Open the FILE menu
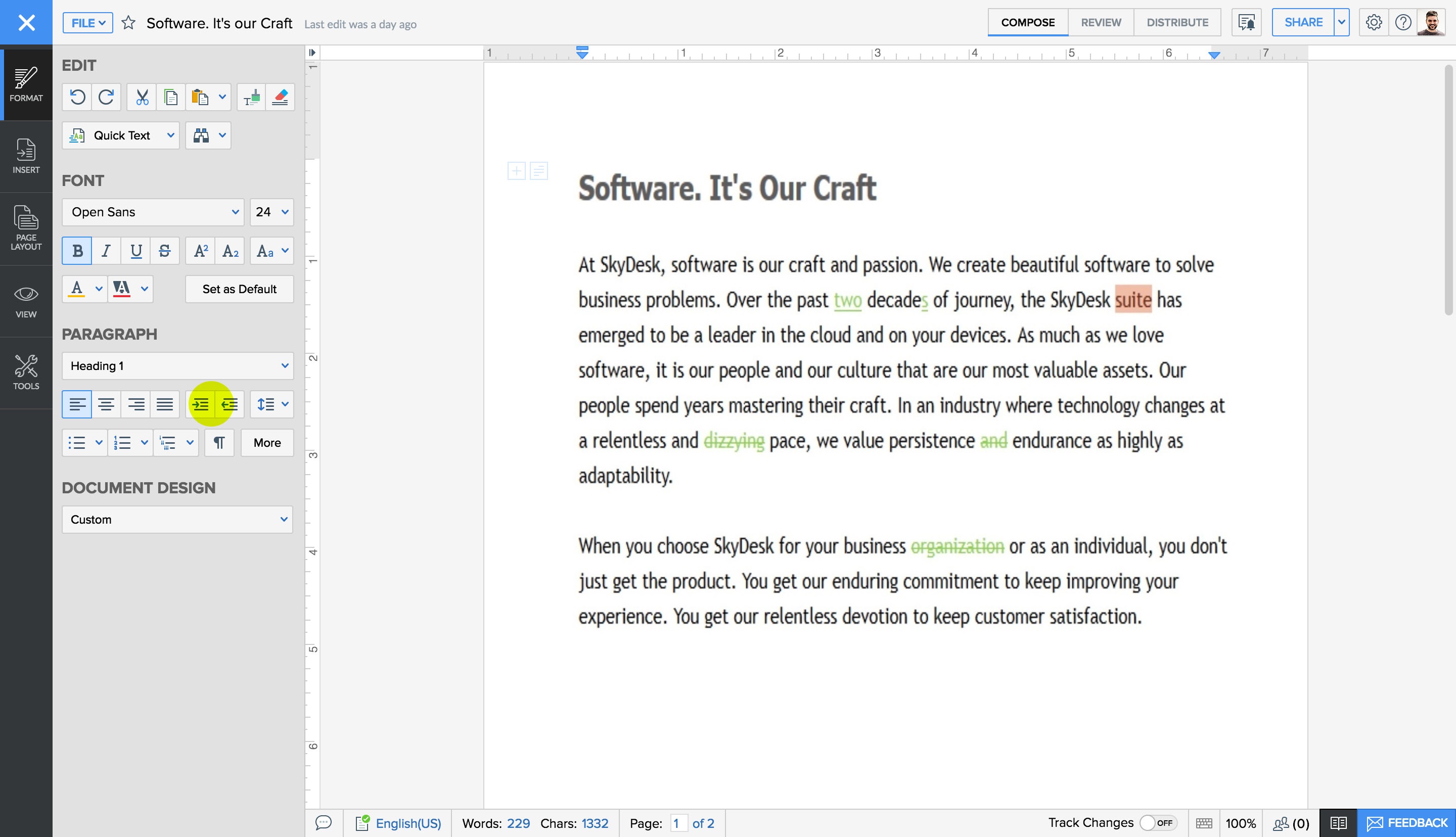This screenshot has height=837, width=1456. [87, 23]
